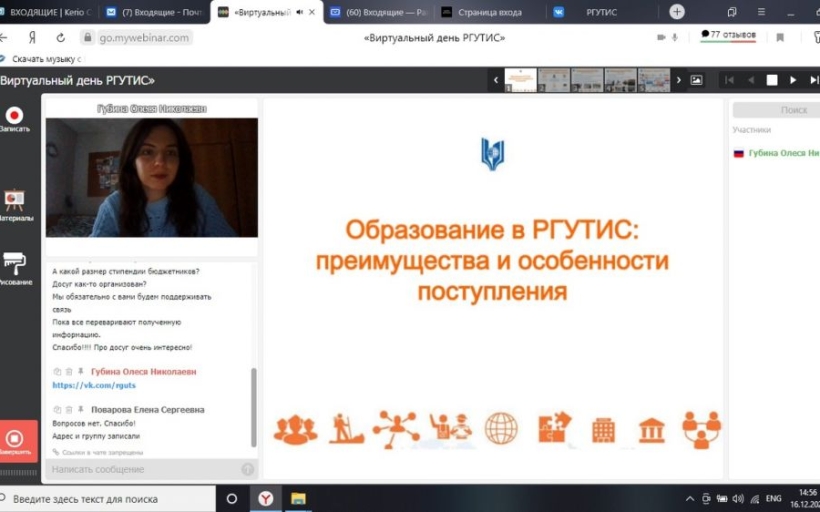The image size is (820, 512).
Task: Pin Губина Олеся's chat message
Action: [x=81, y=371]
